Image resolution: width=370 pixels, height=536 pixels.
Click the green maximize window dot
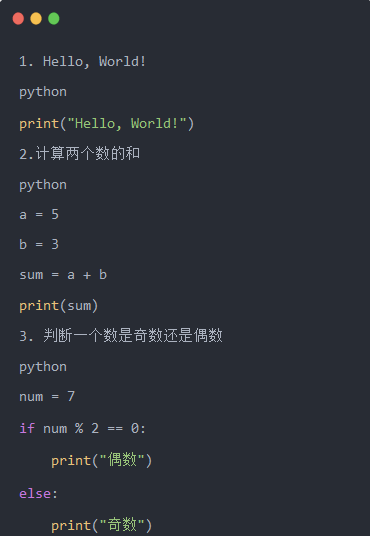tap(54, 18)
